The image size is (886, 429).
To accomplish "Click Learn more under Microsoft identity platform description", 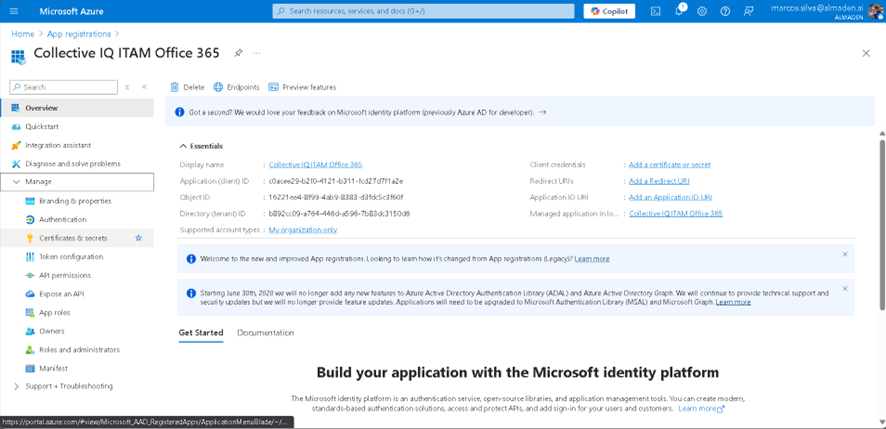I will (x=701, y=409).
